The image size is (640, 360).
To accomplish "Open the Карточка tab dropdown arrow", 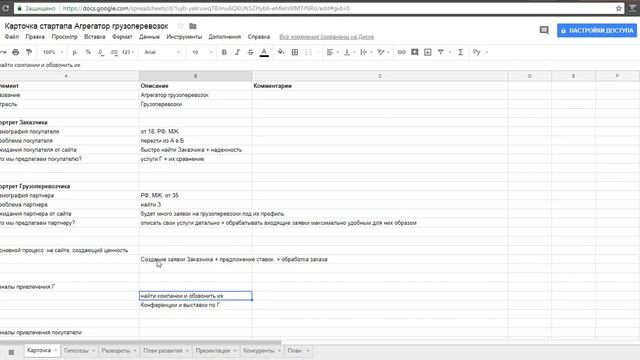I will point(56,351).
